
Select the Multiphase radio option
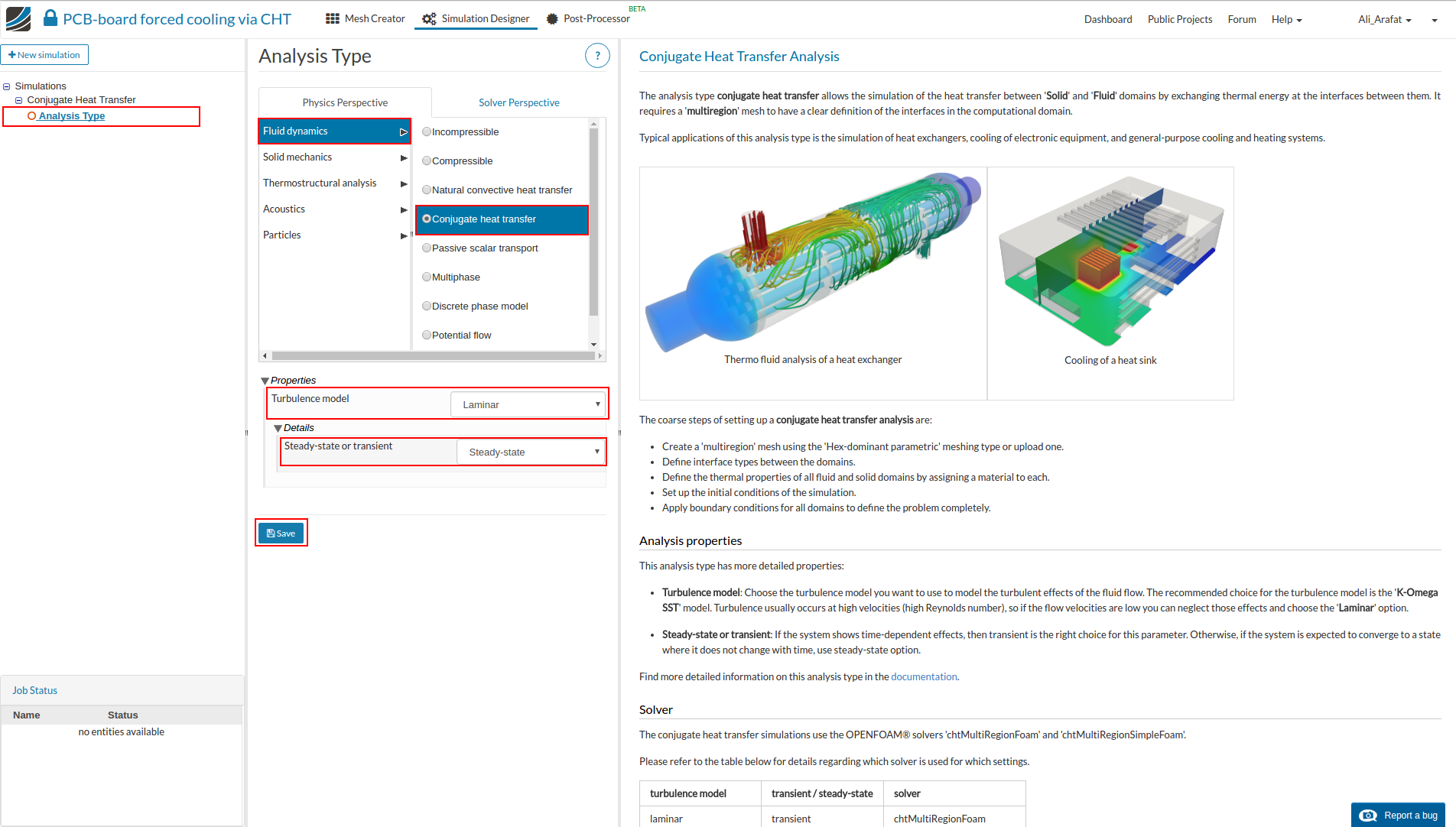click(x=427, y=277)
